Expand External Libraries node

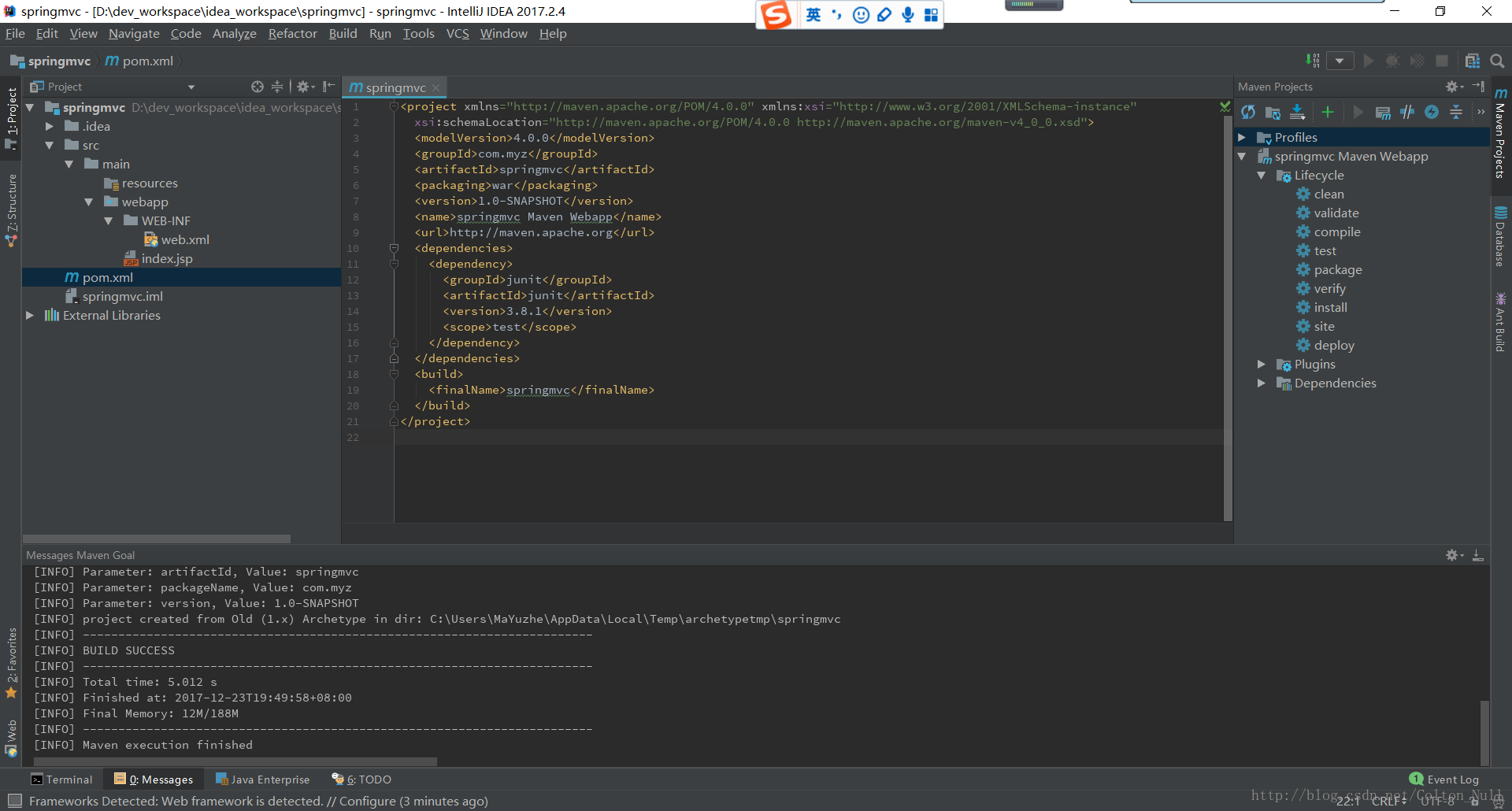[30, 315]
